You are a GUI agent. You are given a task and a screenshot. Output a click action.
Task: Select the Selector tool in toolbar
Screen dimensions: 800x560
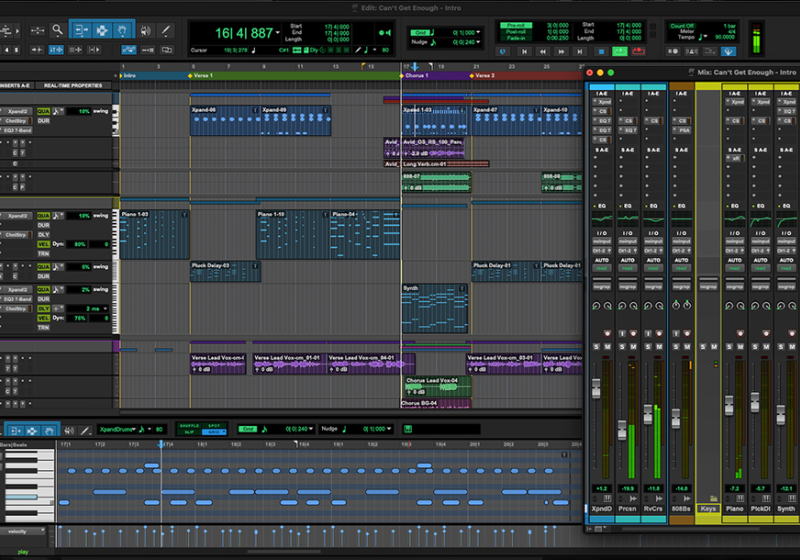tap(102, 31)
